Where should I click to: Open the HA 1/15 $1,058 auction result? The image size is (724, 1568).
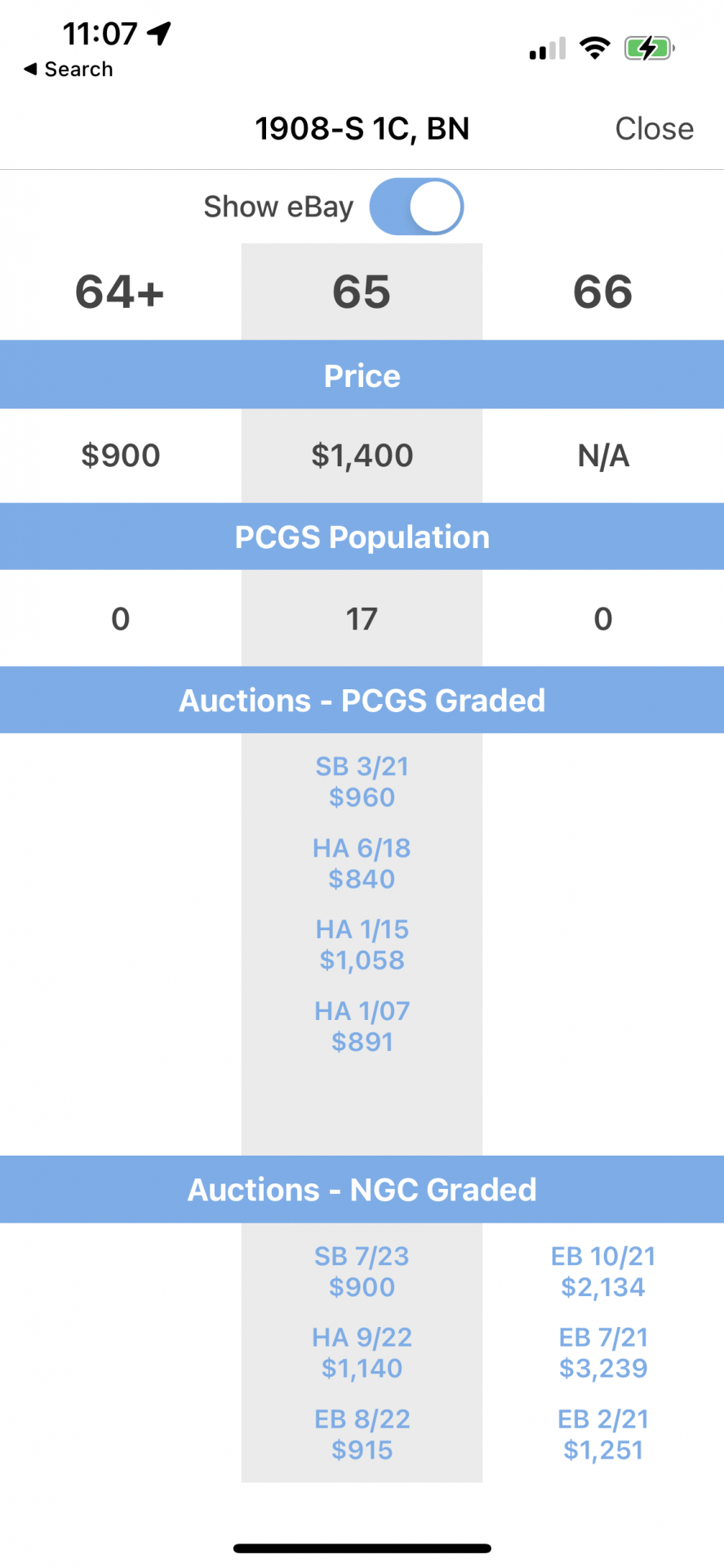362,945
